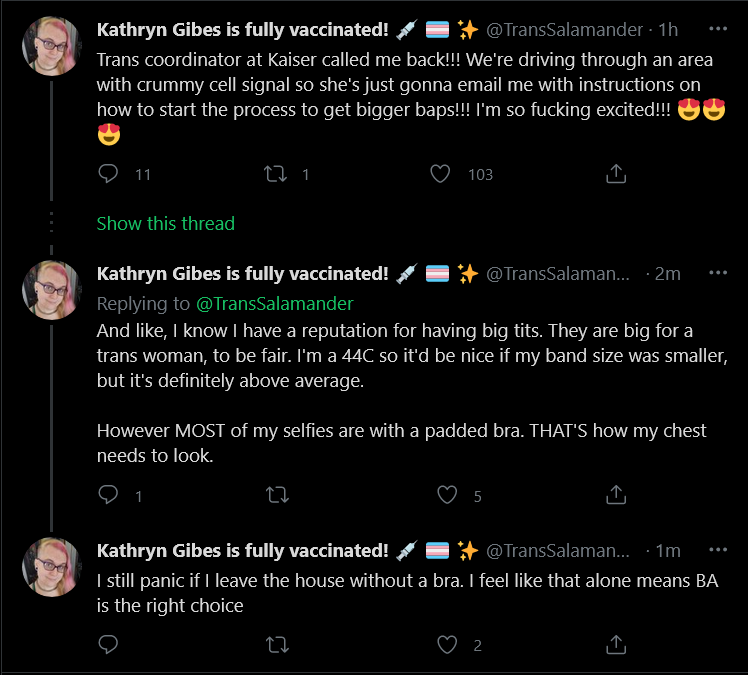Reply to the tweet about BA choice
748x675 pixels.
click(108, 644)
